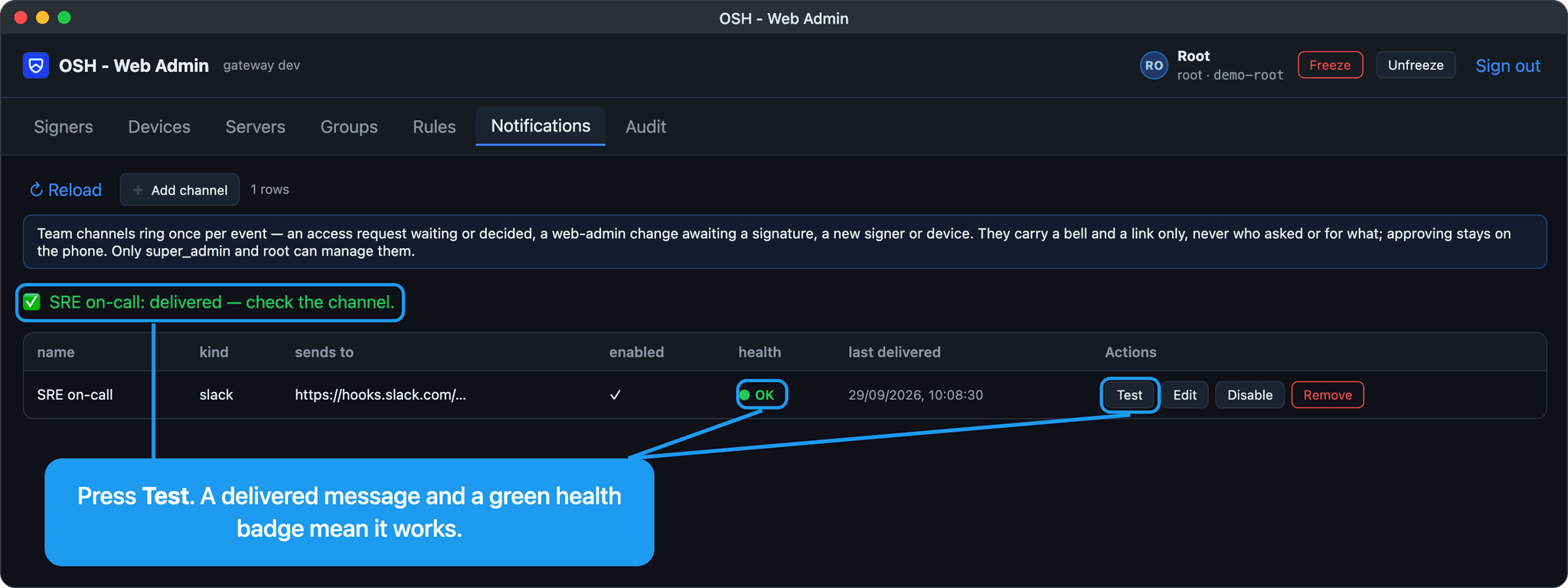Click the 1 rows count label
The height and width of the screenshot is (588, 1568).
pos(269,190)
